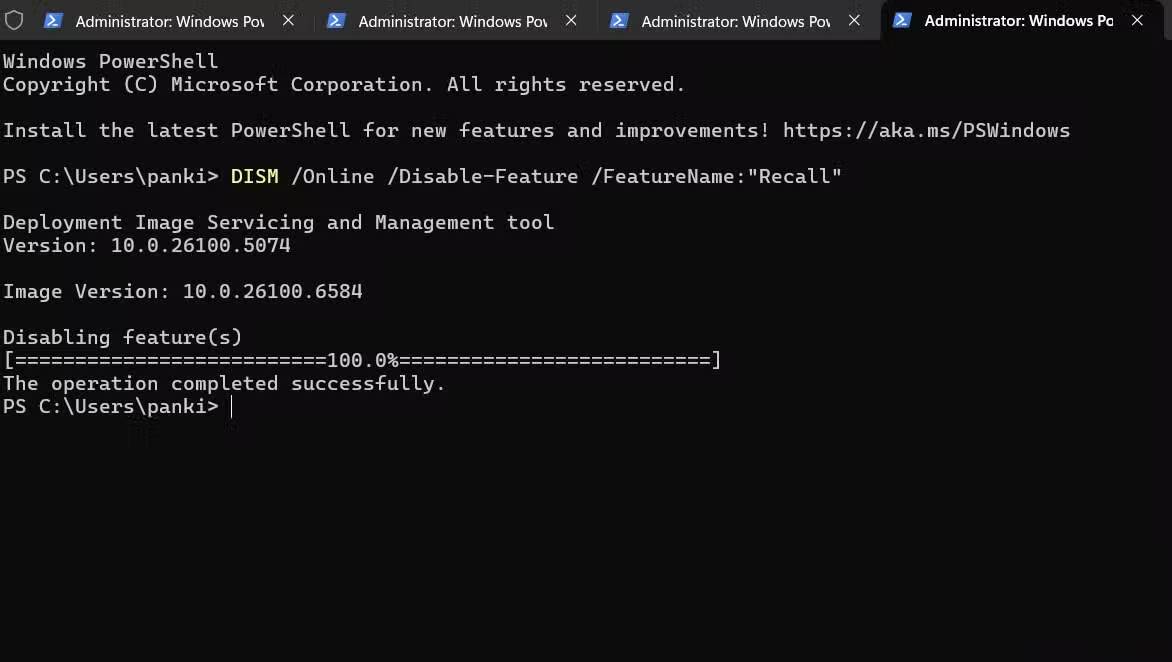
Task: Switch to the second Administrator PowerShell tab
Action: click(443, 20)
